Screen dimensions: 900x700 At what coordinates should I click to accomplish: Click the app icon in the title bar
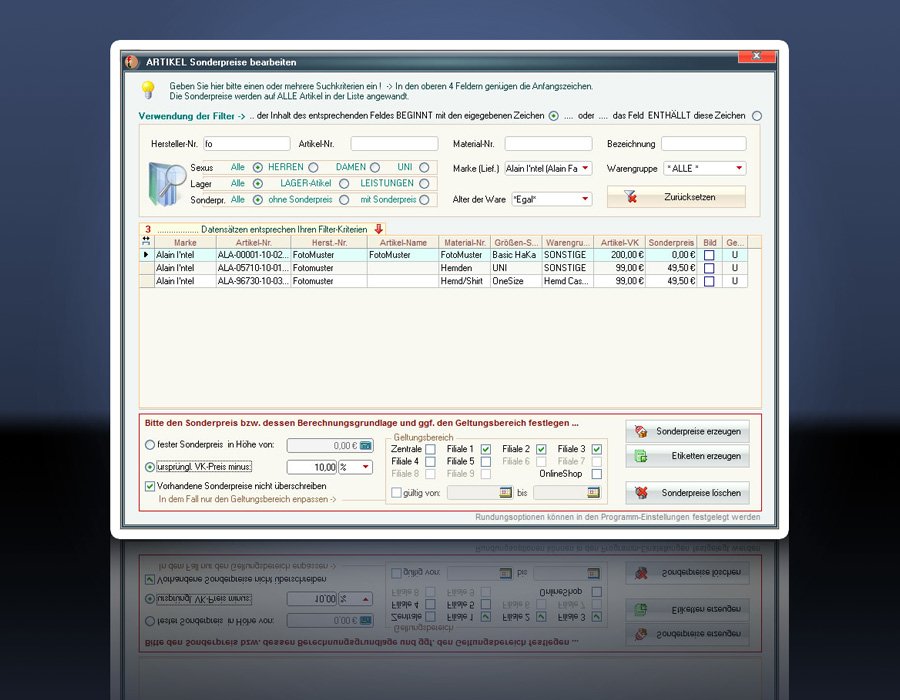pyautogui.click(x=132, y=62)
